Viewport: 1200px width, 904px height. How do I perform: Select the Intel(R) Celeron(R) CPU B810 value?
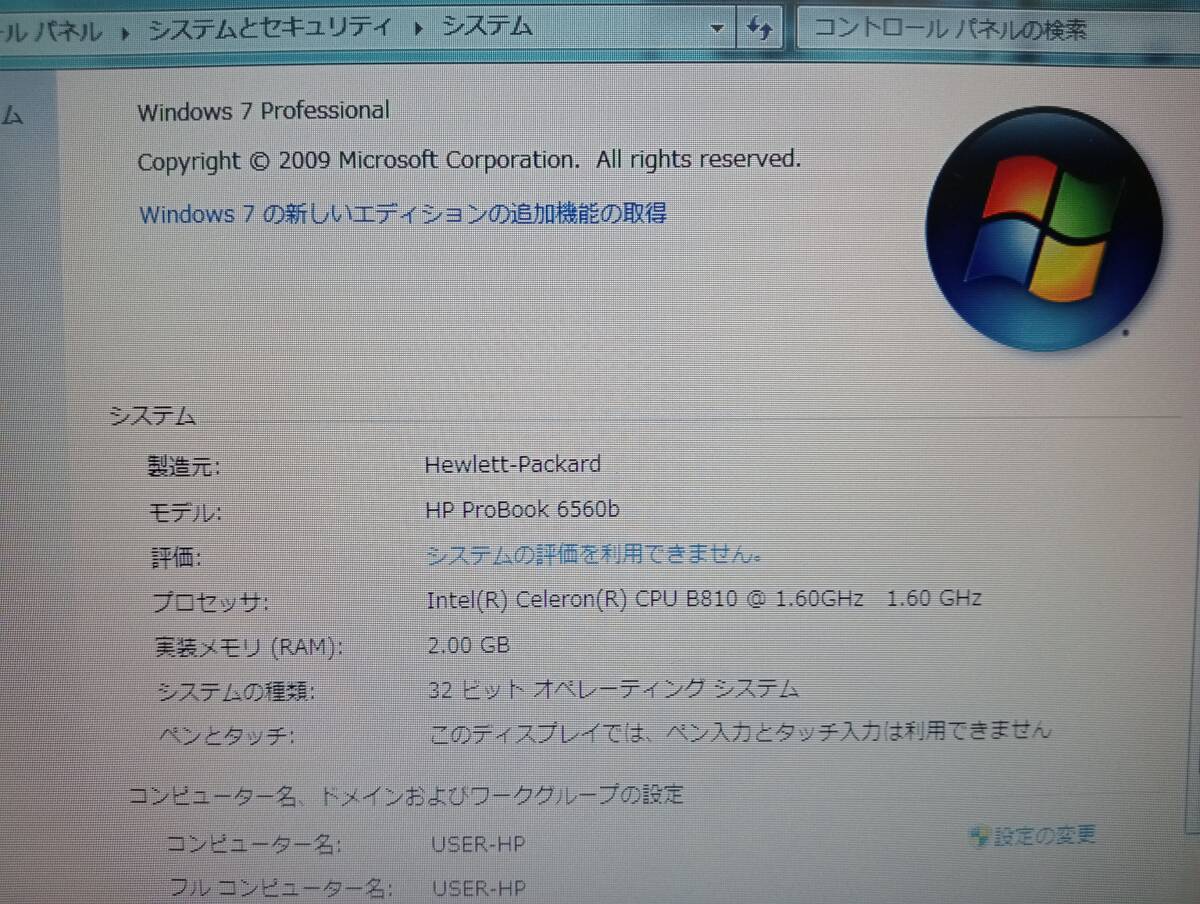point(704,599)
